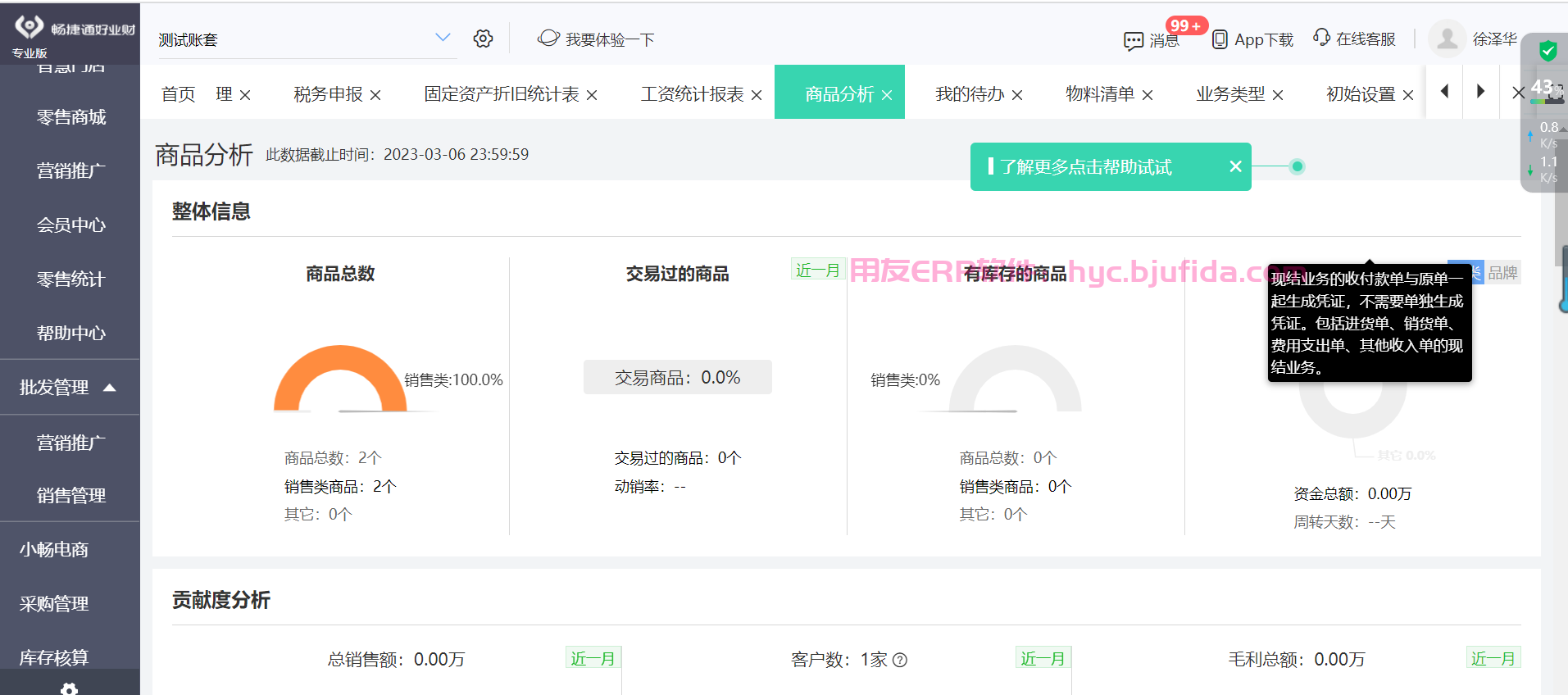The height and width of the screenshot is (695, 1568).
Task: Switch to the 业务类型 tab
Action: coord(1230,94)
